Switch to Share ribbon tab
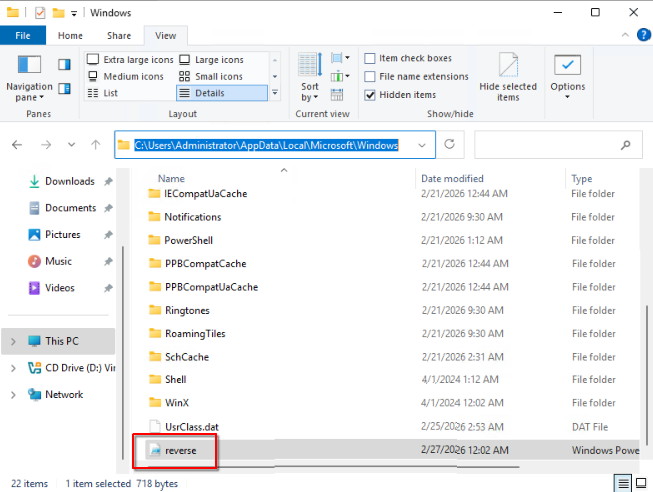This screenshot has height=492, width=653. (x=119, y=35)
